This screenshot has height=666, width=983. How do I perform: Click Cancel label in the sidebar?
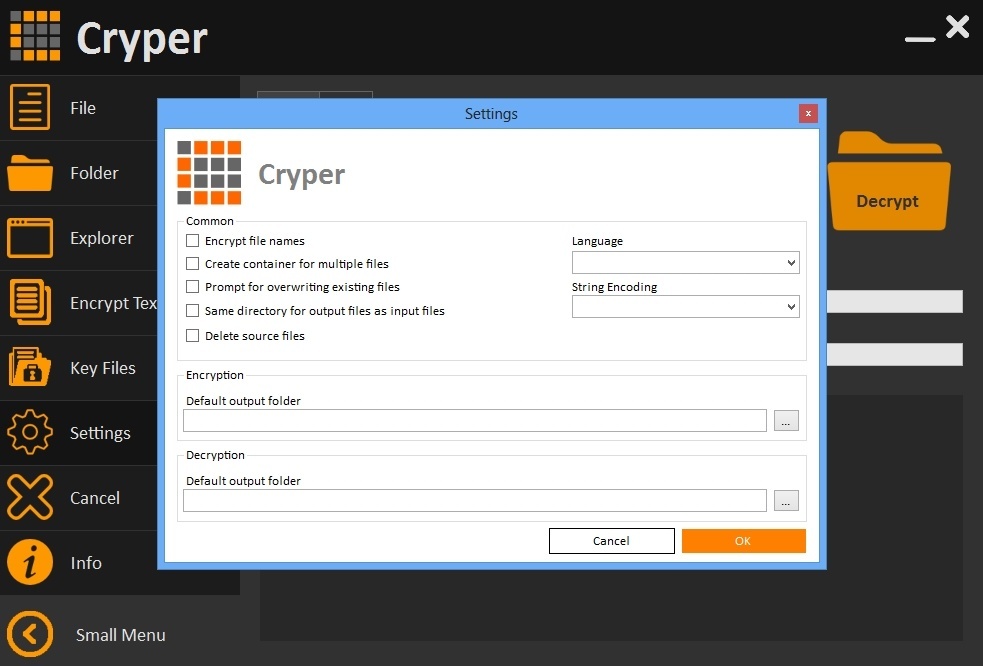(x=95, y=498)
